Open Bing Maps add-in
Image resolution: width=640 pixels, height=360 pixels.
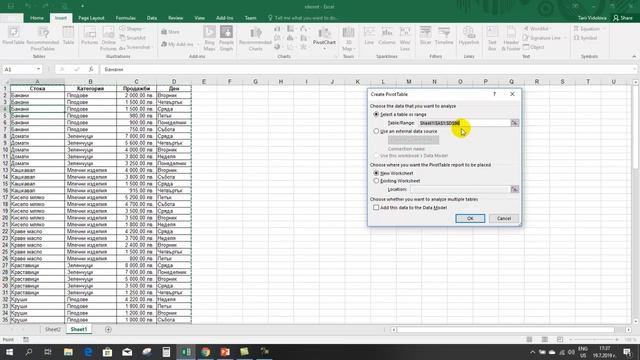tap(209, 38)
